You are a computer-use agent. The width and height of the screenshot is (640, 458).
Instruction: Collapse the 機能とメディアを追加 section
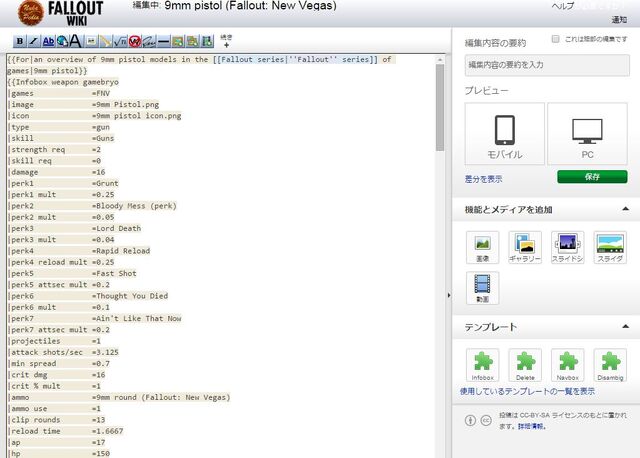pos(625,209)
